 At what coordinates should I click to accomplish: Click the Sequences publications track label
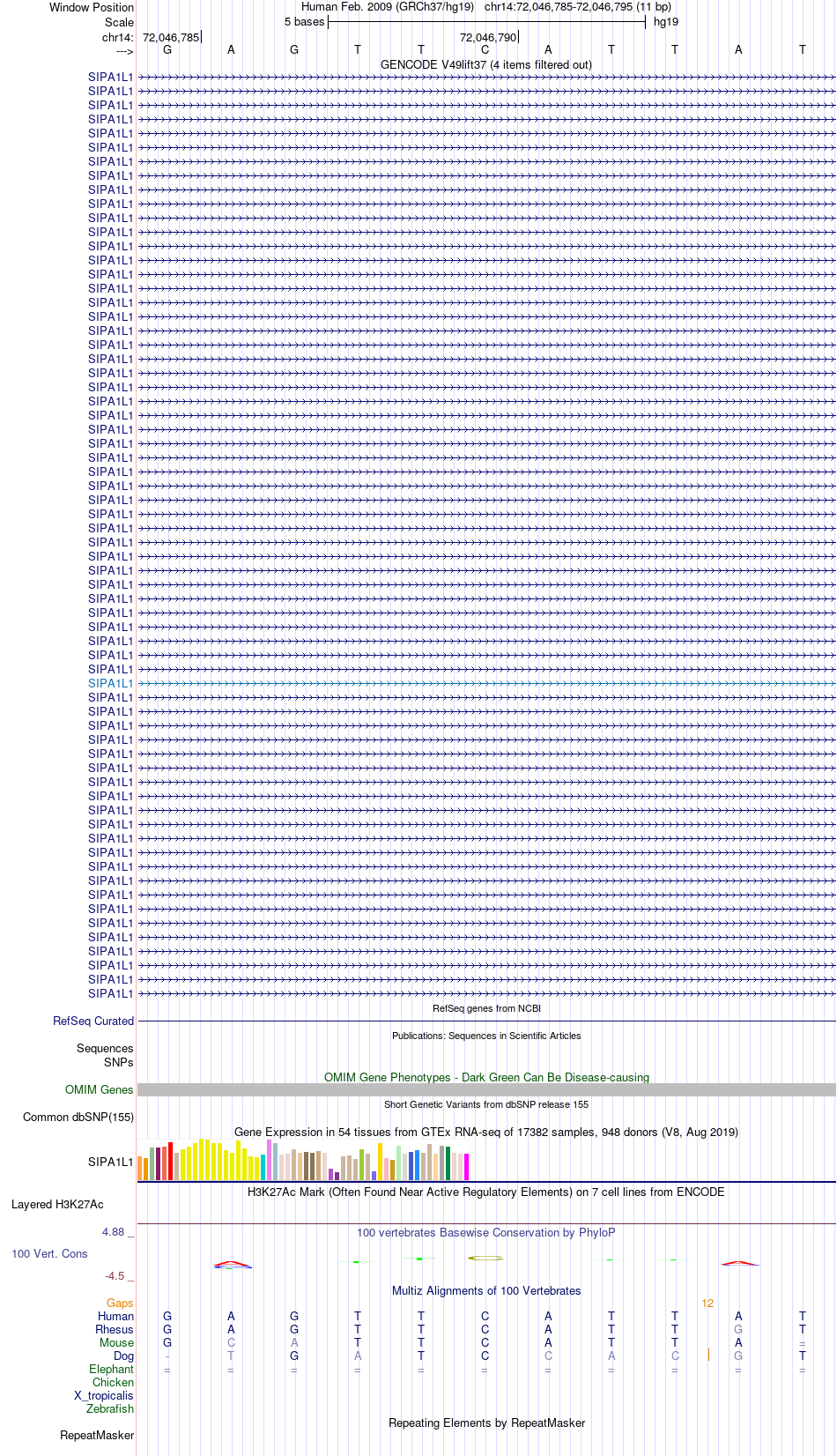[105, 1048]
